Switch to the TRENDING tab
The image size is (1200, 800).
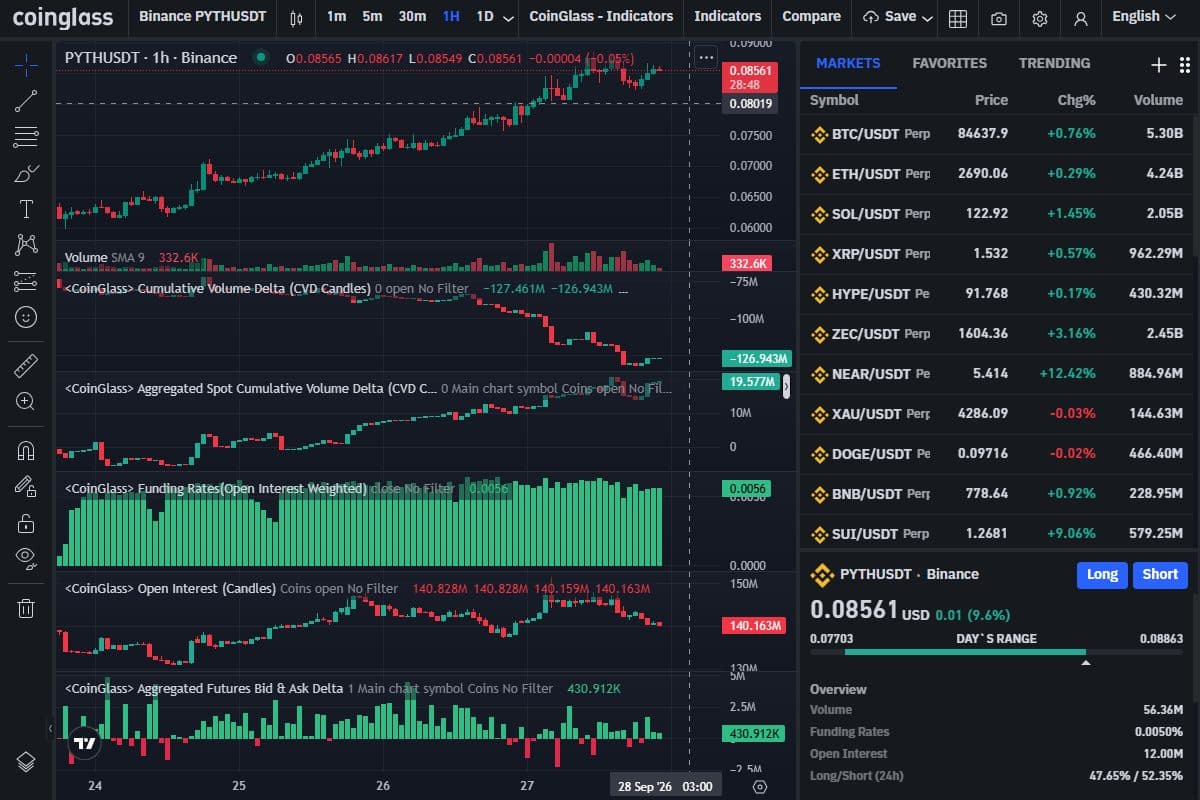[1054, 63]
